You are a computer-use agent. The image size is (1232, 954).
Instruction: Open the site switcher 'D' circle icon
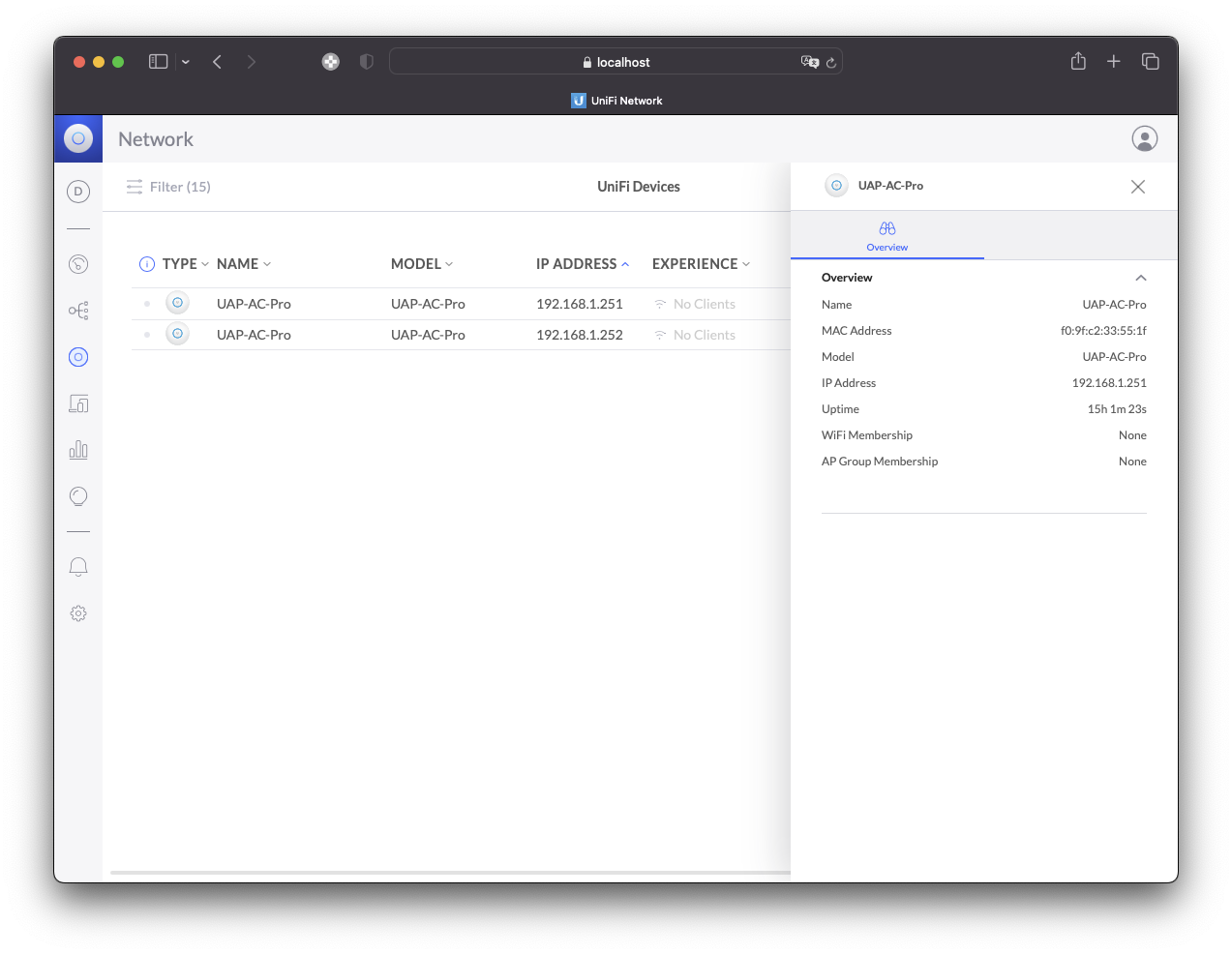(78, 192)
